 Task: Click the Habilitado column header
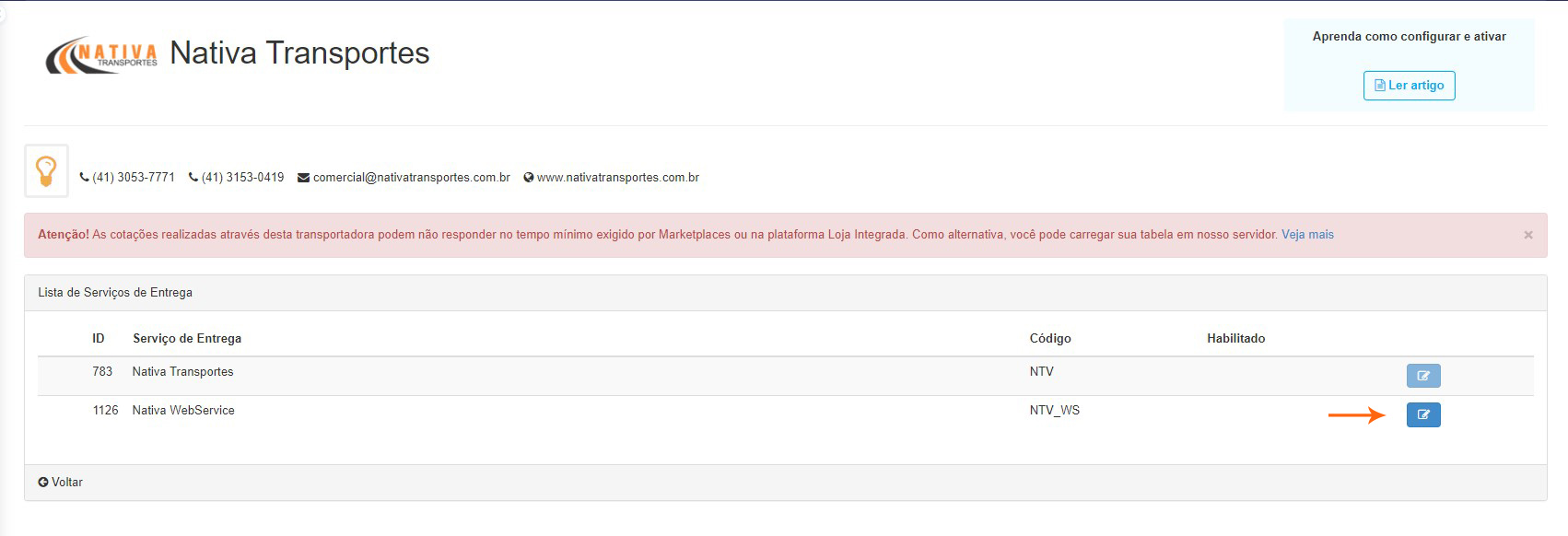coord(1235,338)
